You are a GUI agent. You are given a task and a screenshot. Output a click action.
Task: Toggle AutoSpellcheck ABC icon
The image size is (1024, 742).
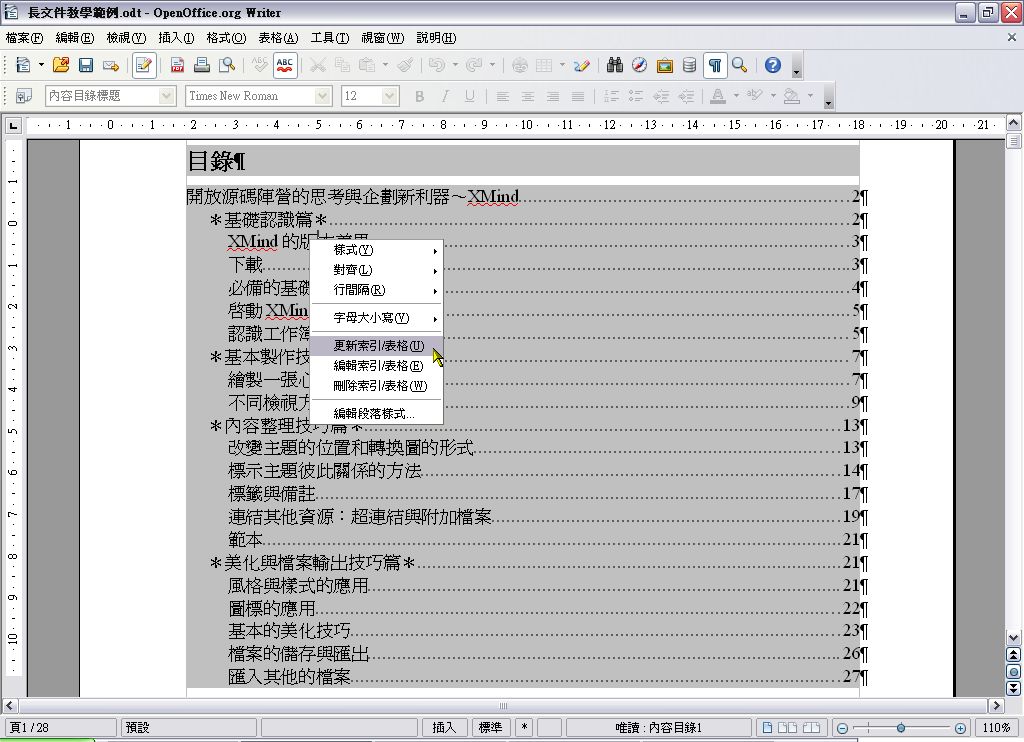click(285, 65)
